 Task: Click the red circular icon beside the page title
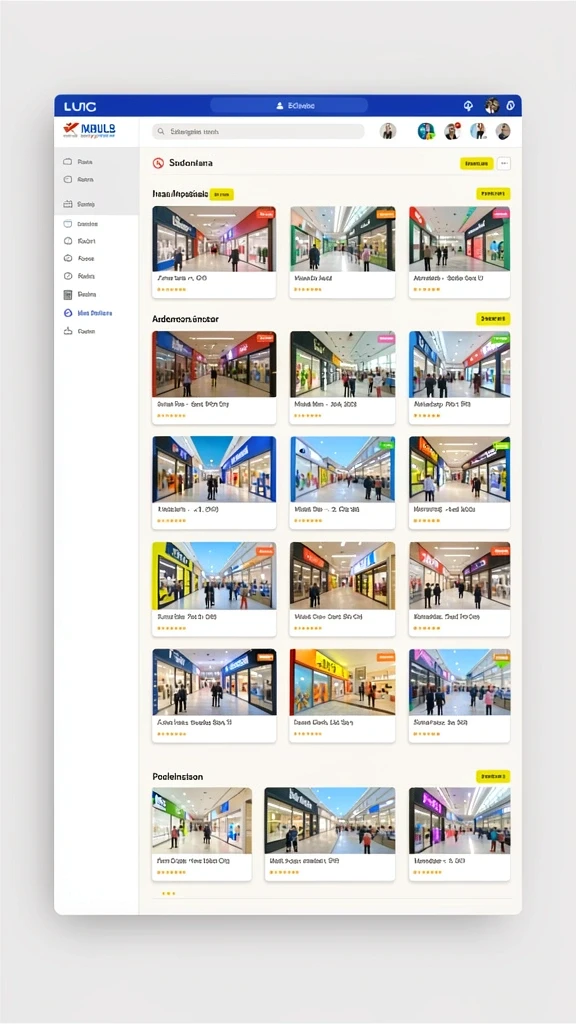click(157, 163)
